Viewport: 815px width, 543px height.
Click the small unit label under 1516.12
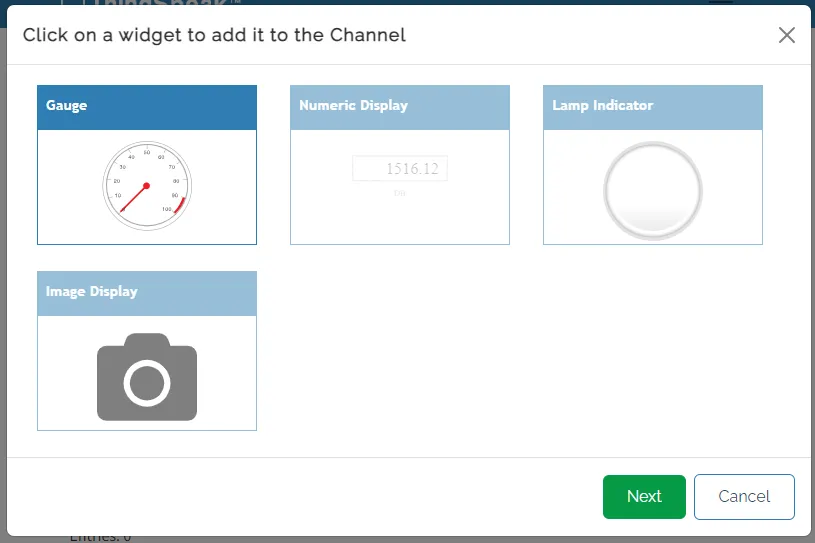click(399, 192)
